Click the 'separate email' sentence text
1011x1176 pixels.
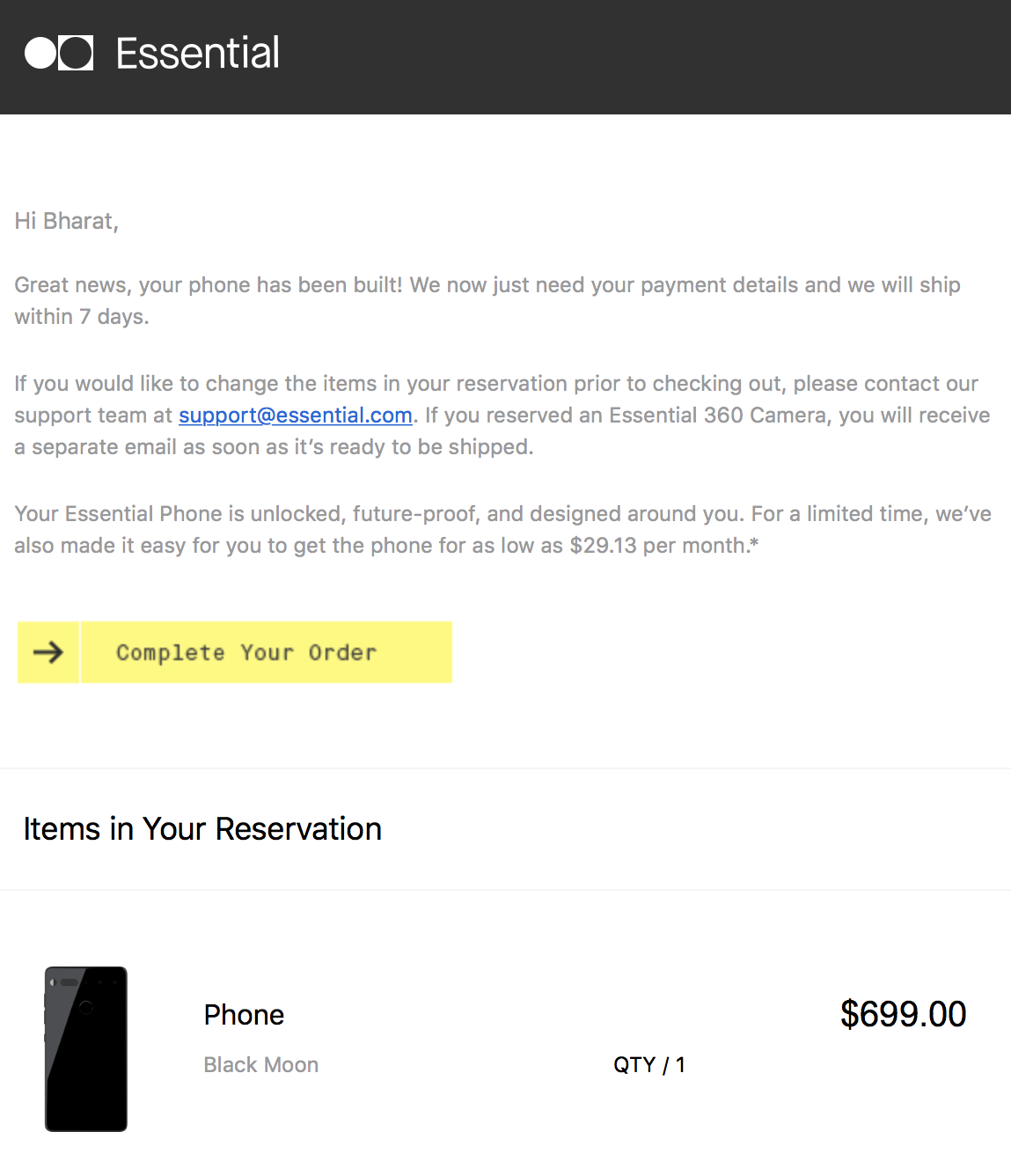(282, 447)
